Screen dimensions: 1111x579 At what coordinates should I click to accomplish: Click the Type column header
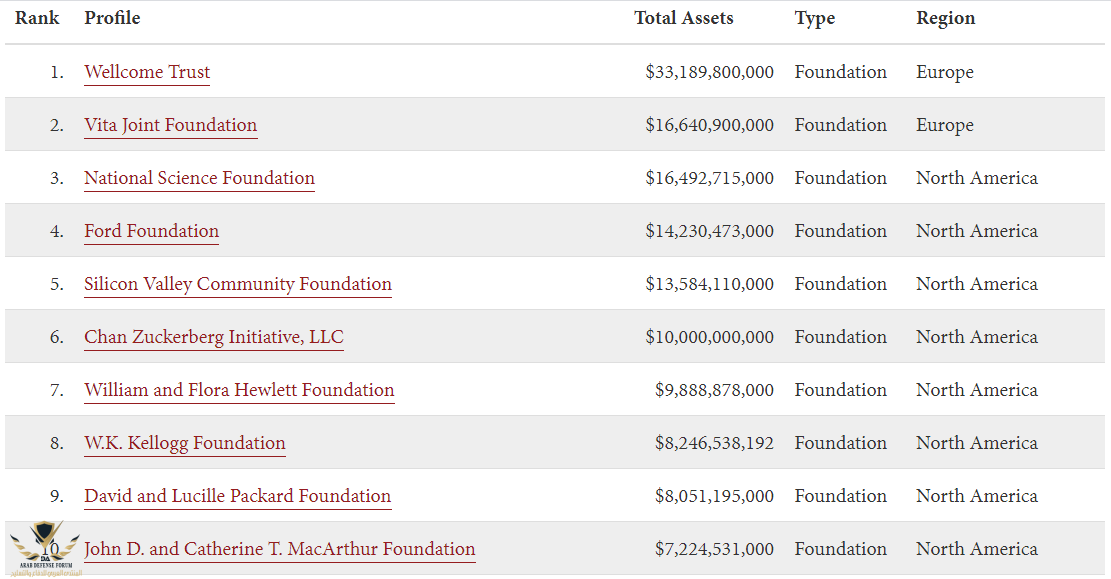pos(814,18)
